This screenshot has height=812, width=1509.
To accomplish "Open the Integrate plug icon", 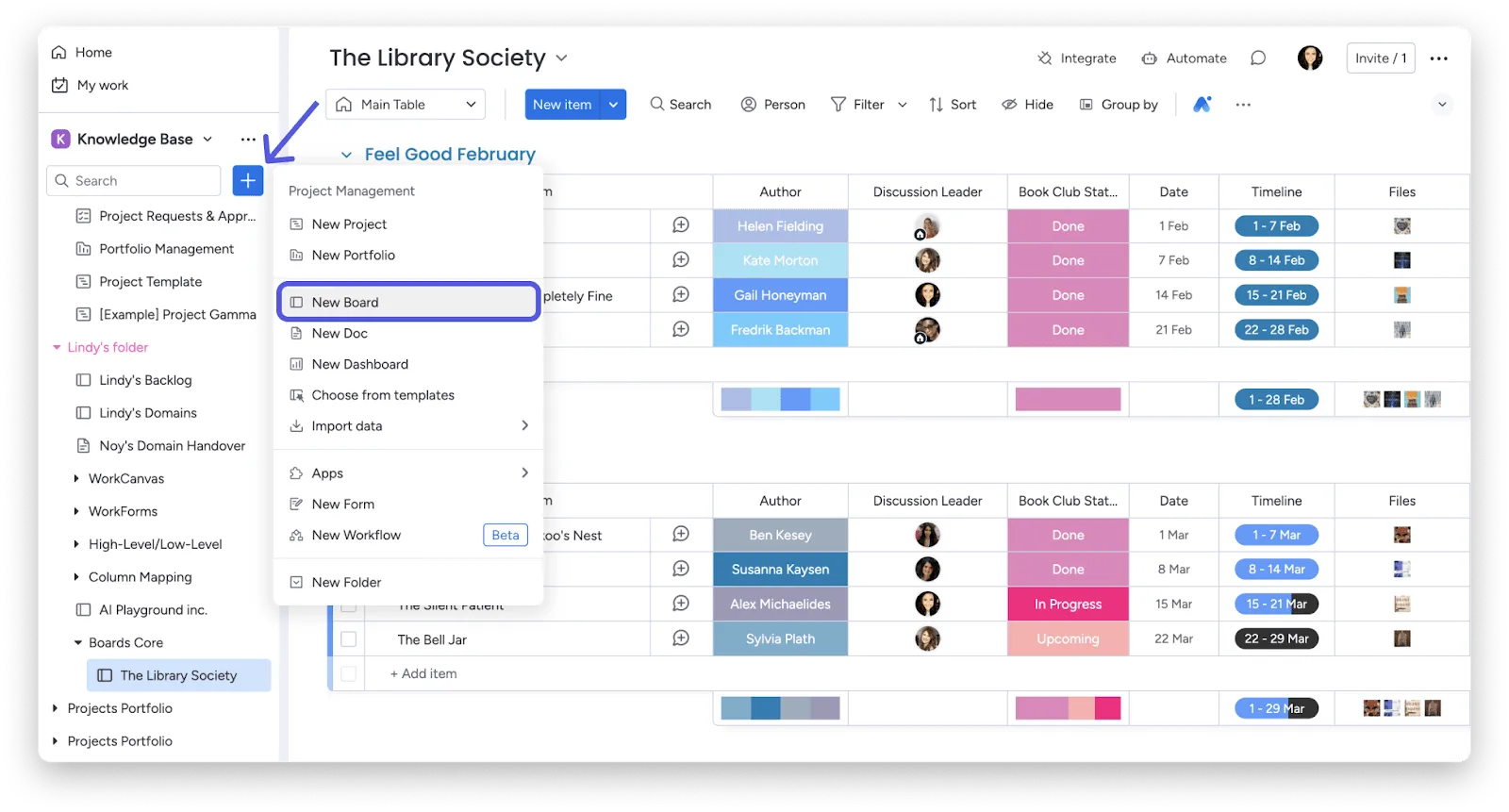I will (1045, 58).
